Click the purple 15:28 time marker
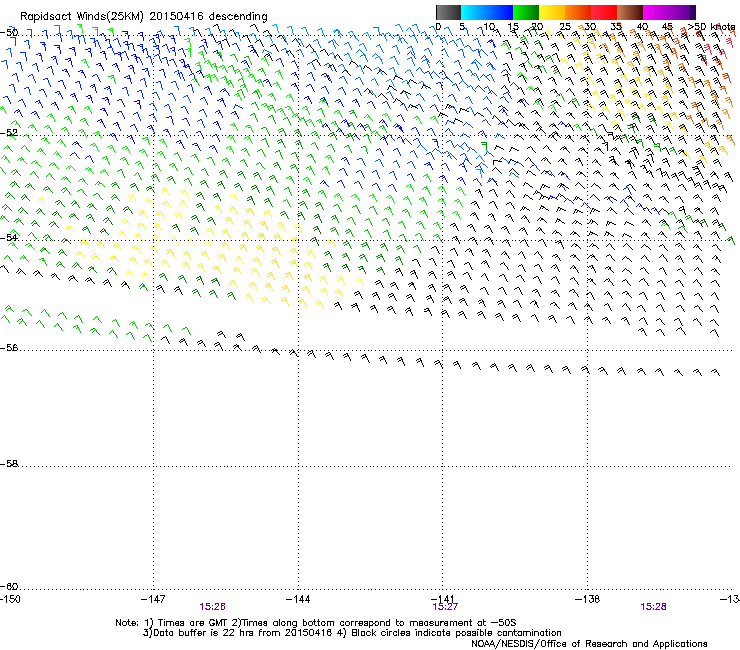 [653, 607]
